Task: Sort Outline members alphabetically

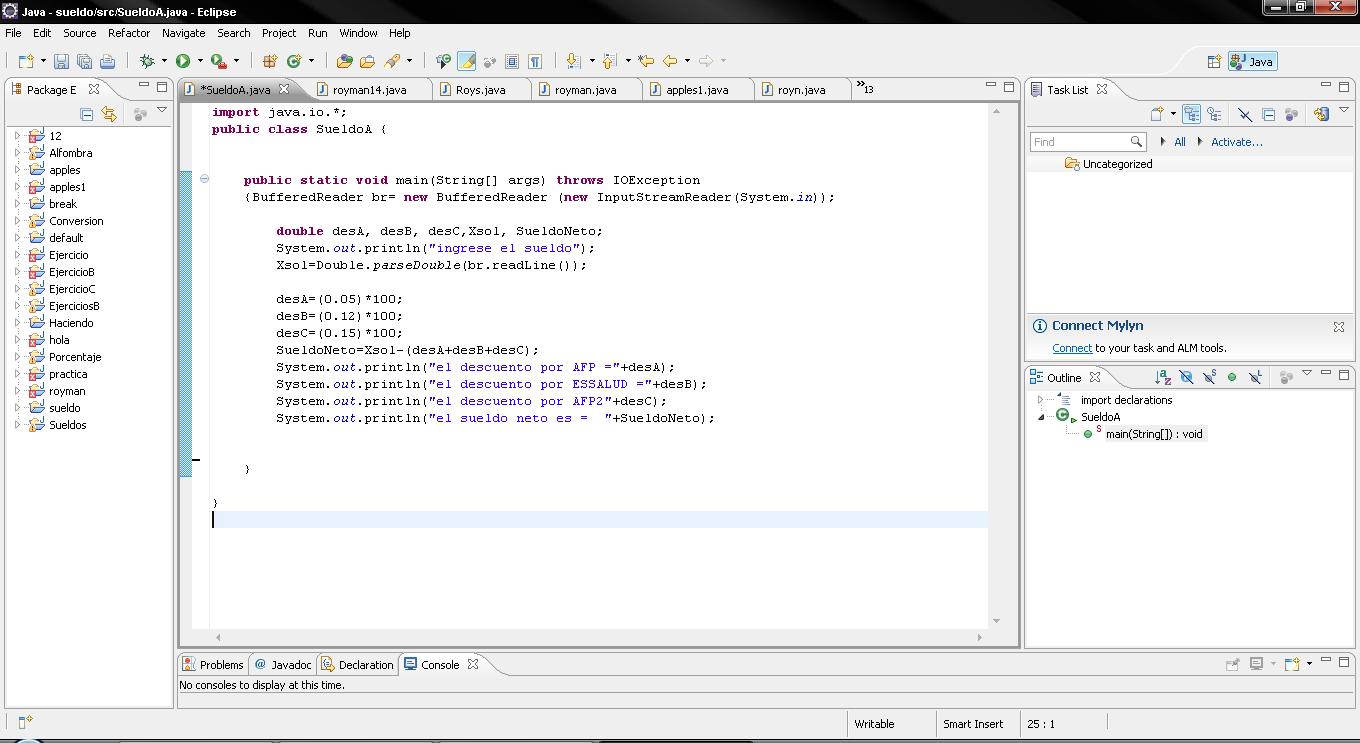Action: [1164, 377]
